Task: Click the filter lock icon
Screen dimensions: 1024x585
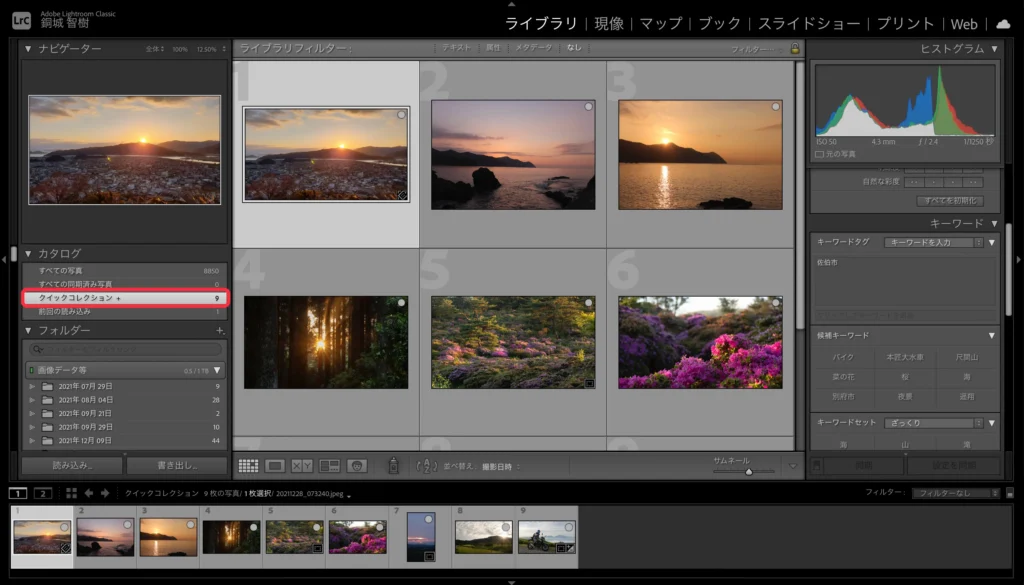Action: pos(795,48)
